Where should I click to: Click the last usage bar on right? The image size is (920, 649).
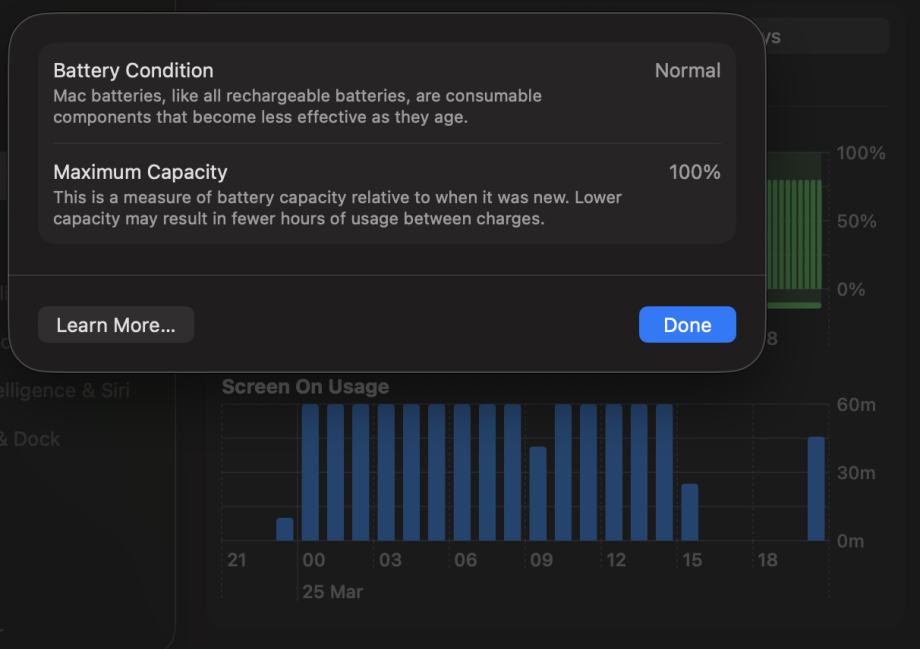(x=816, y=488)
